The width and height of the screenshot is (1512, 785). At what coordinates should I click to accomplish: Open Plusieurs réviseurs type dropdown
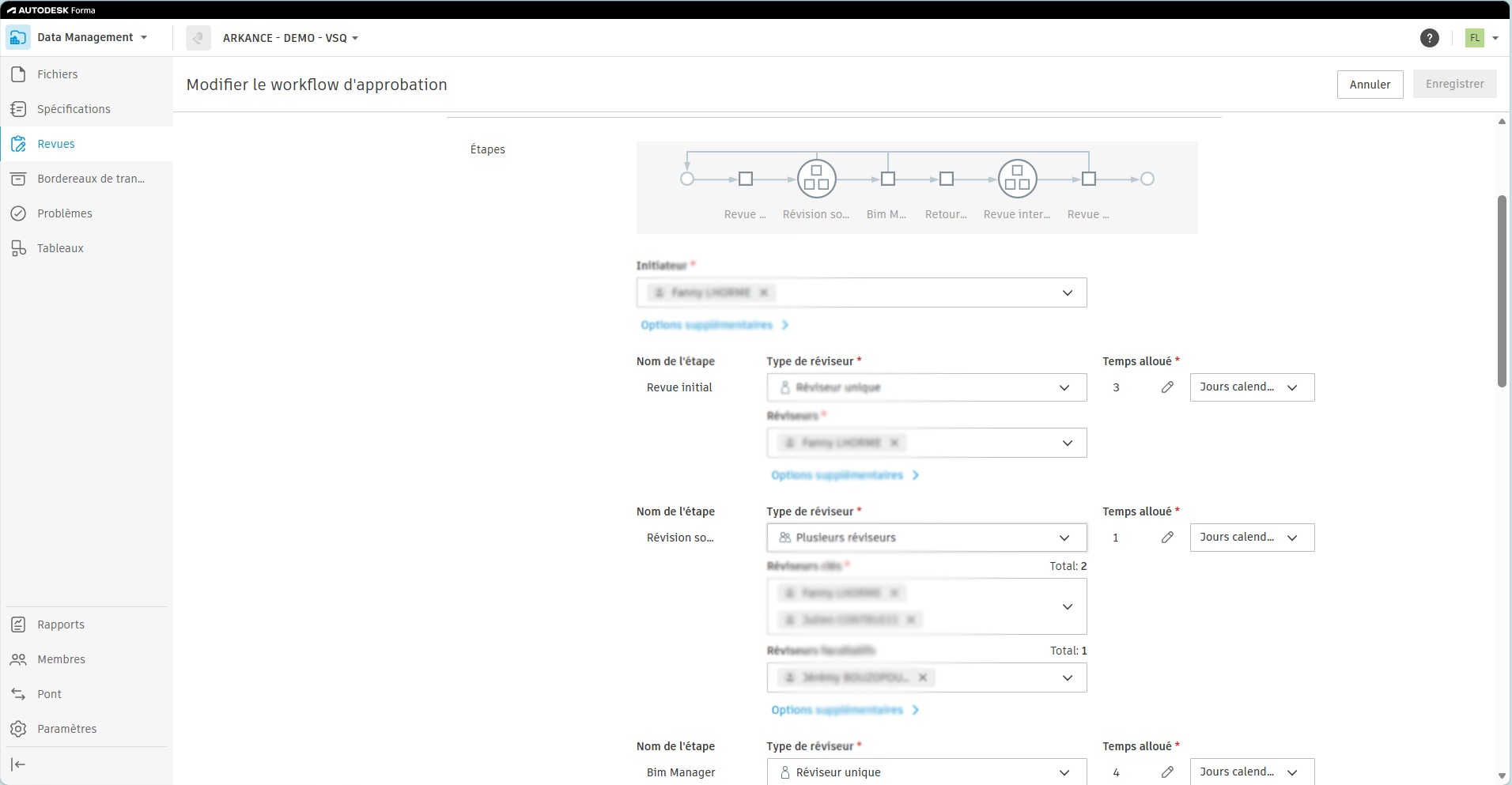[927, 538]
